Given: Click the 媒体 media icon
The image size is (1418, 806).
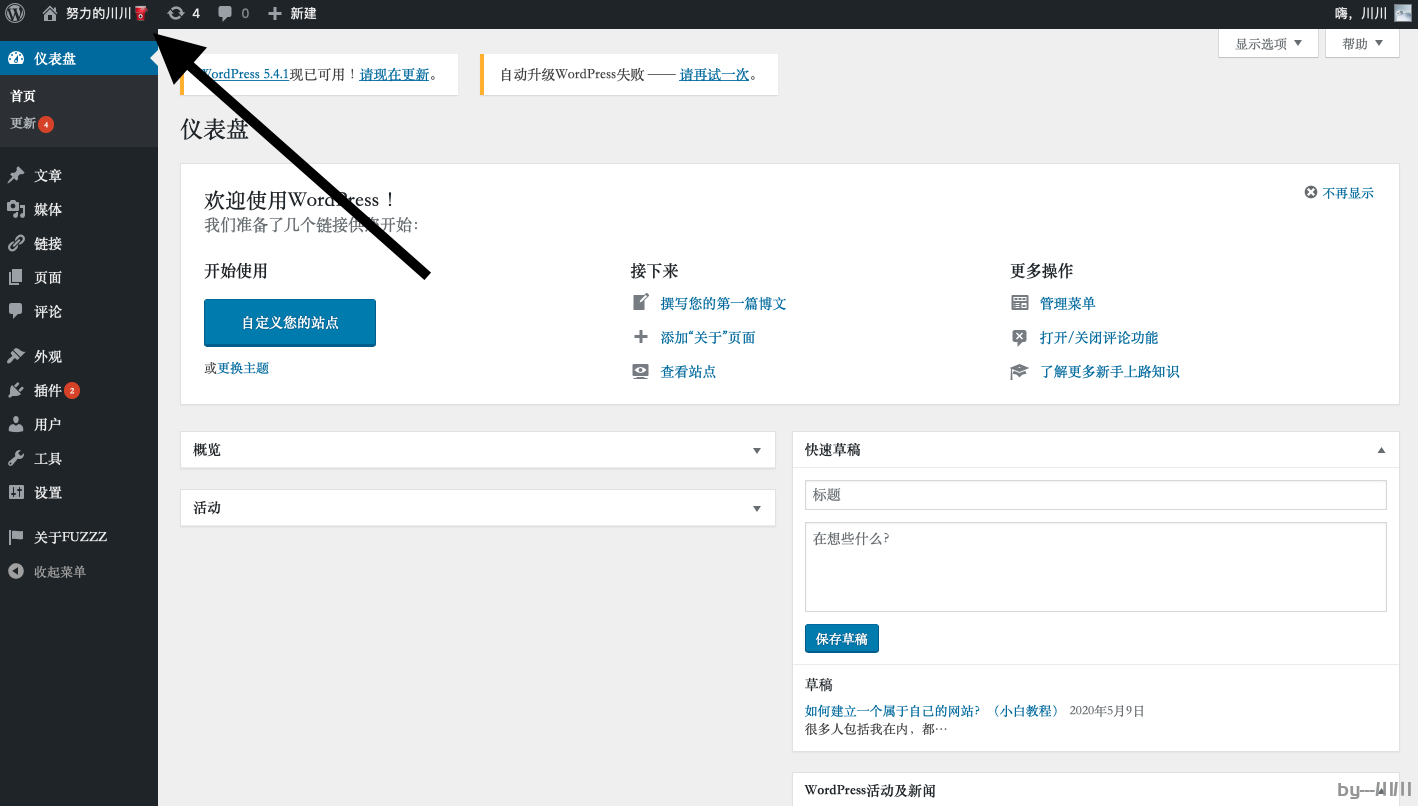Looking at the screenshot, I should point(16,209).
